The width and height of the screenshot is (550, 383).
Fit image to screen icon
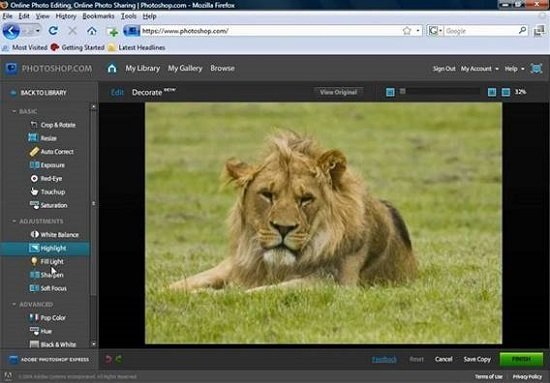pos(506,92)
